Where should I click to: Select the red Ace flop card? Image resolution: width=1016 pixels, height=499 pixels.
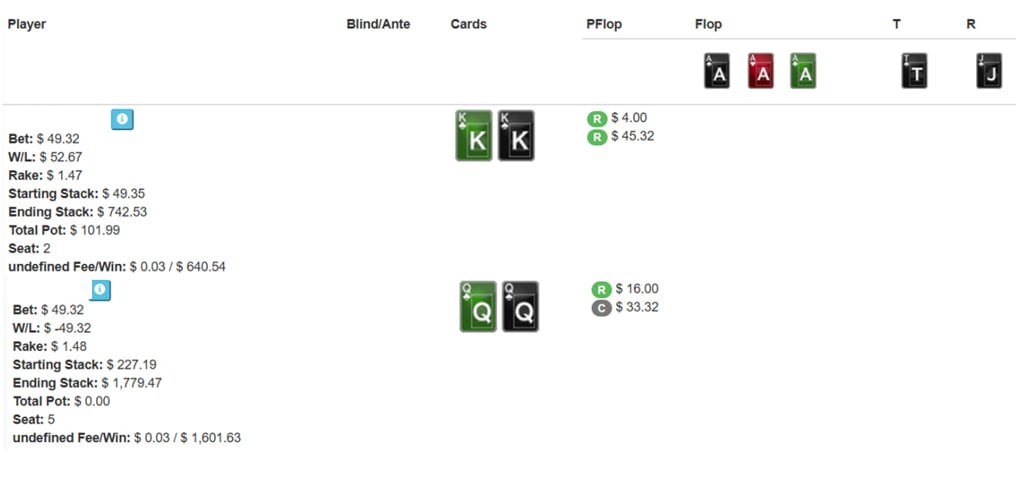tap(761, 71)
